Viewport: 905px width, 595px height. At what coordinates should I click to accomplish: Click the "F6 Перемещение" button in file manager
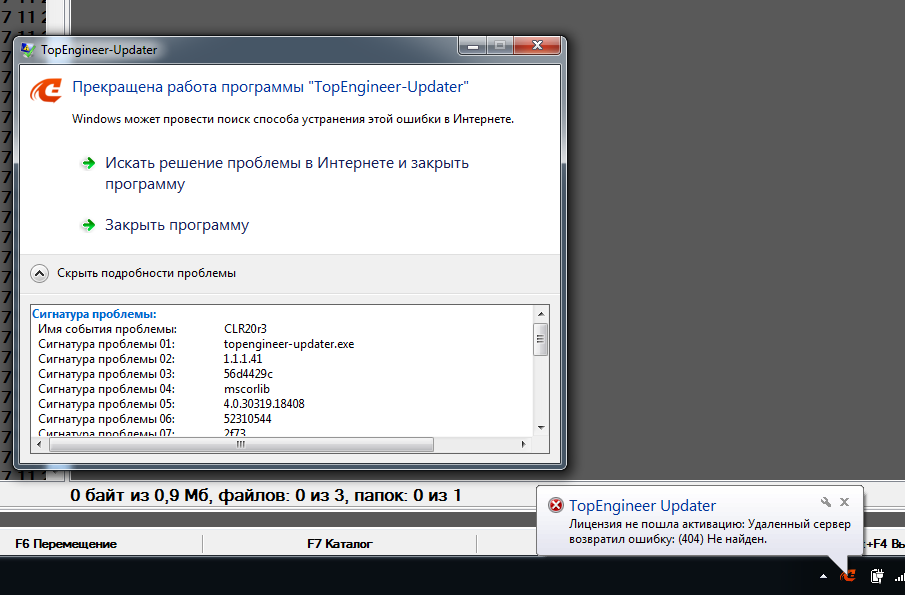[x=66, y=544]
